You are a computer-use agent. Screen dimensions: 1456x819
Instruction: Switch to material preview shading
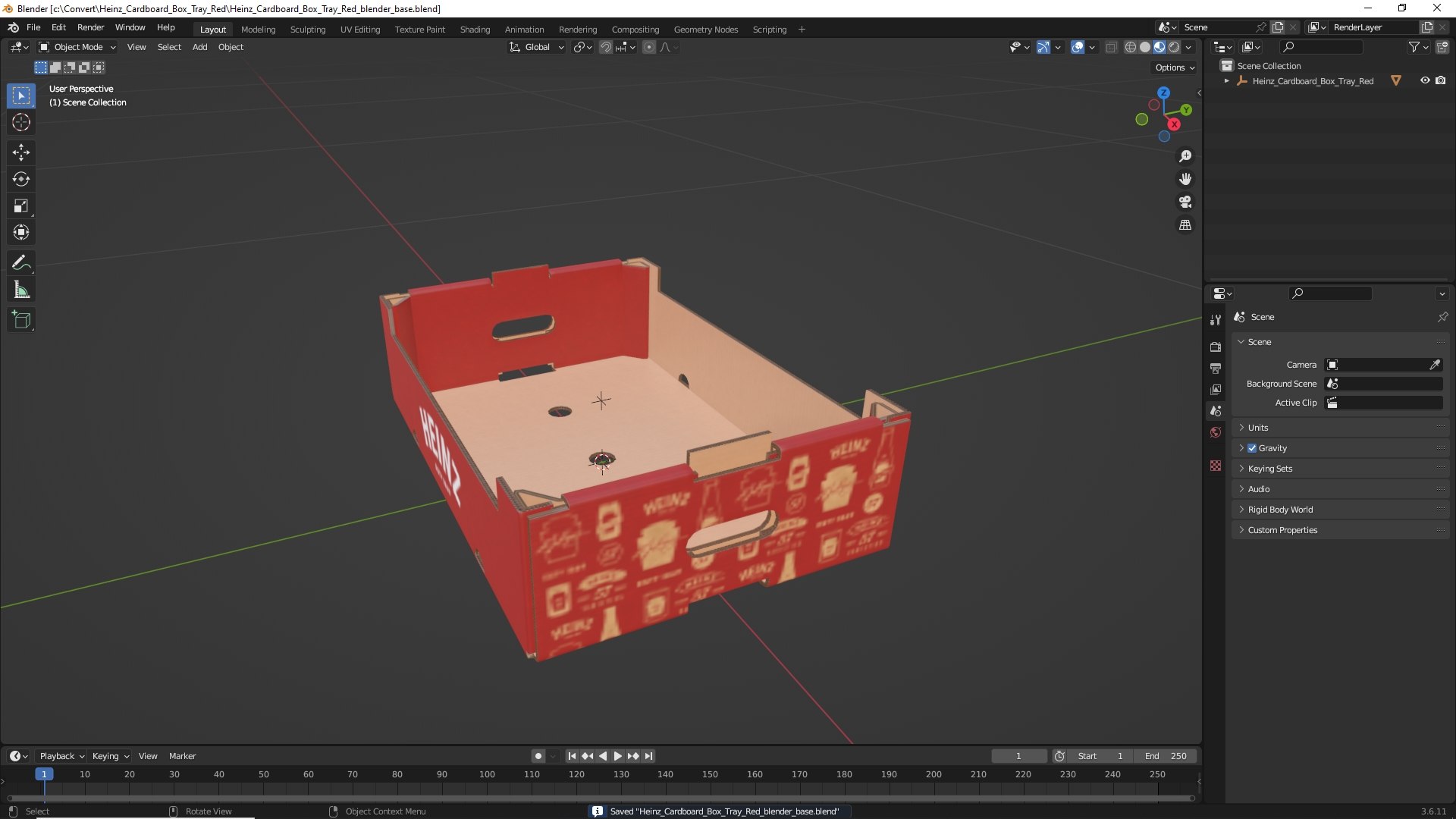[1159, 47]
